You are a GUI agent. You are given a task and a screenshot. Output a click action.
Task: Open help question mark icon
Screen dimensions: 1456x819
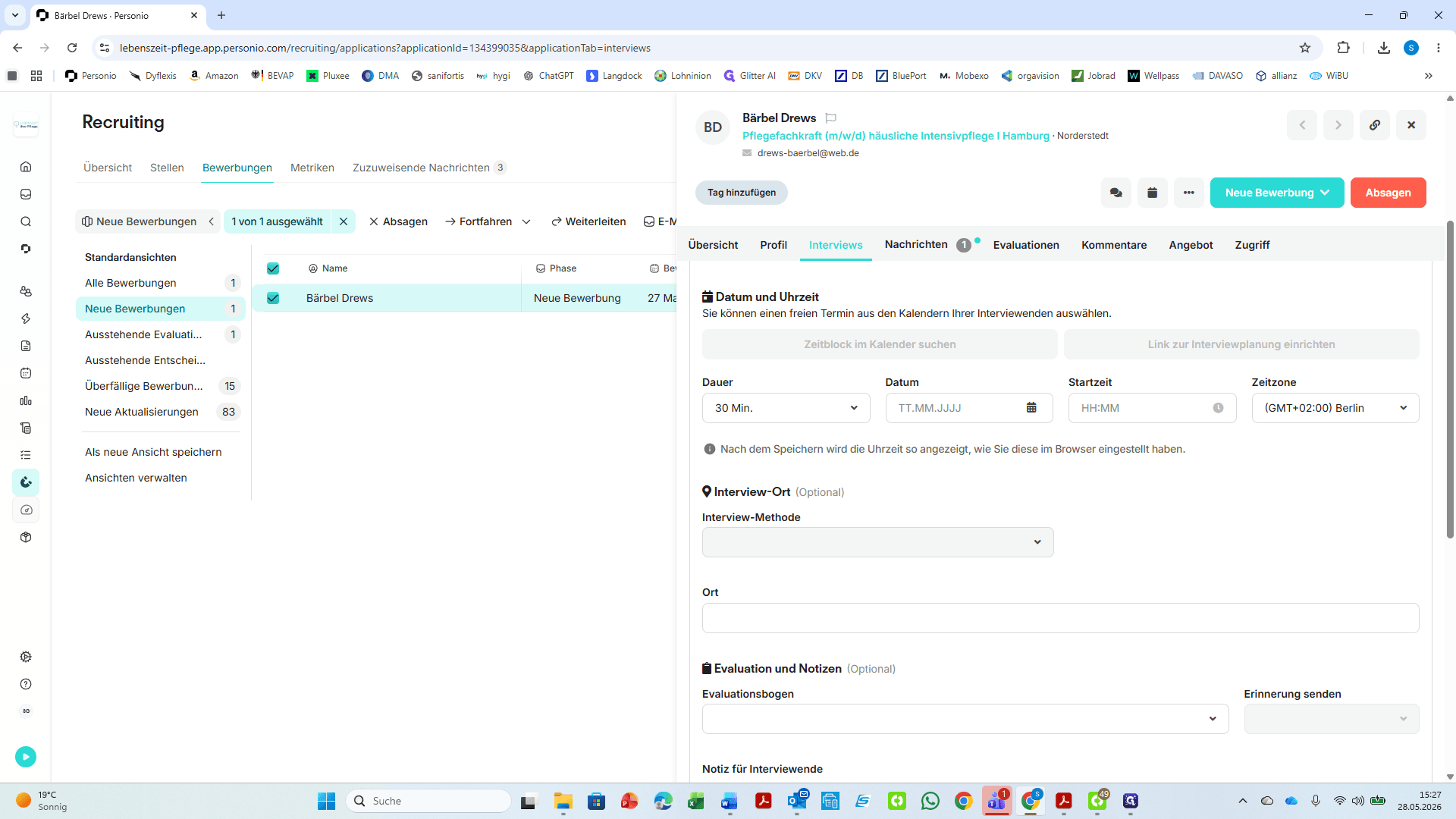point(26,684)
